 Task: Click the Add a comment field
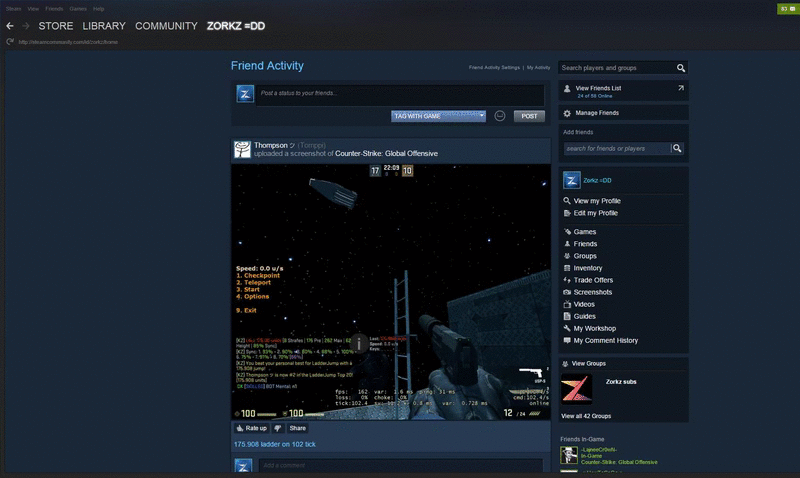point(401,465)
